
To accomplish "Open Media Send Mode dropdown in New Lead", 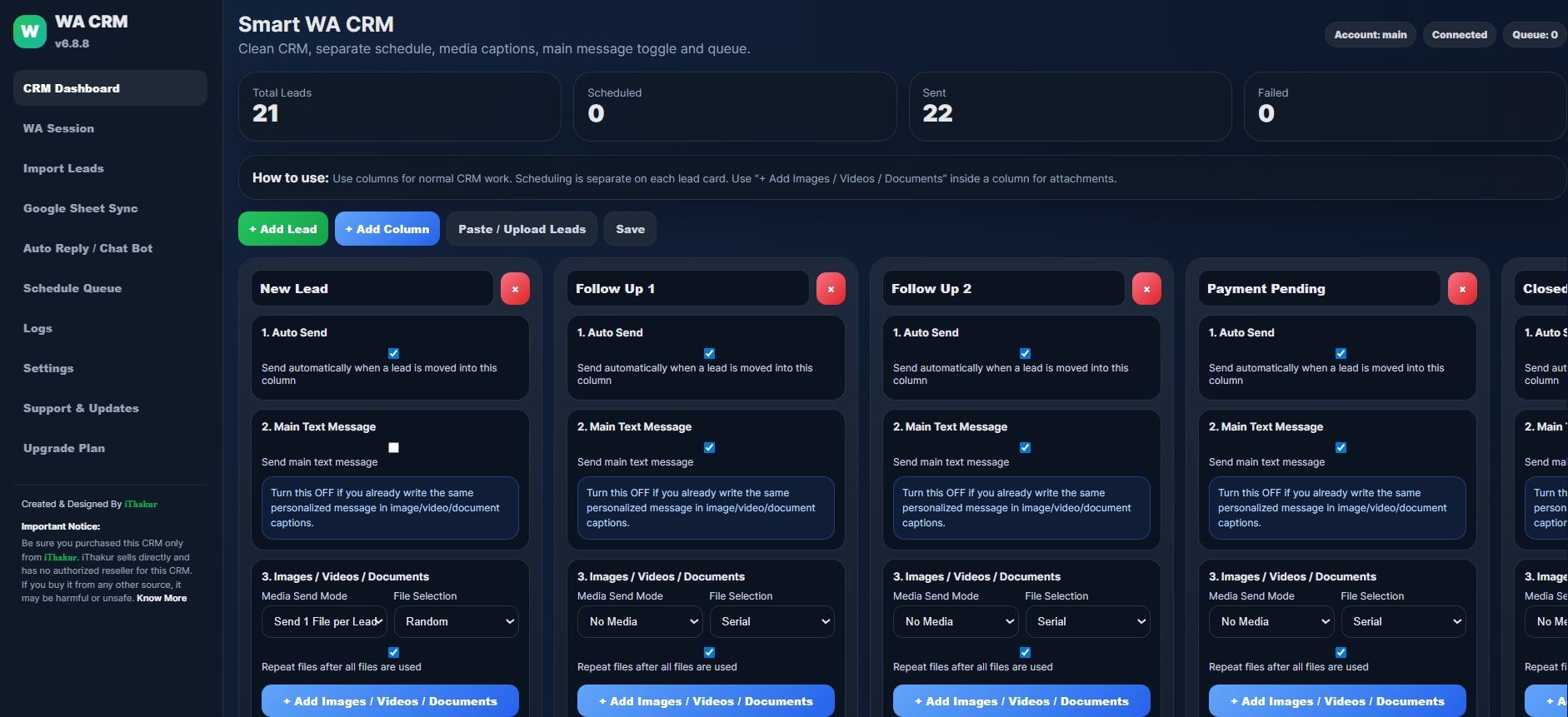I will point(324,621).
